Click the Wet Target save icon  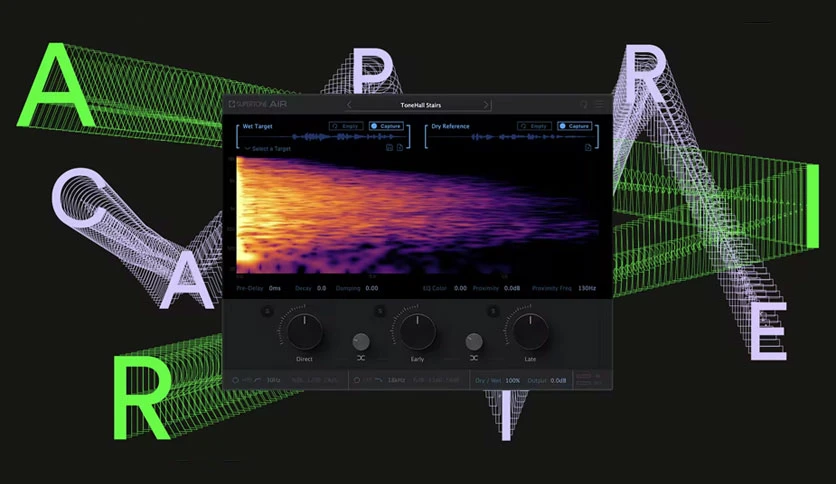[x=389, y=148]
